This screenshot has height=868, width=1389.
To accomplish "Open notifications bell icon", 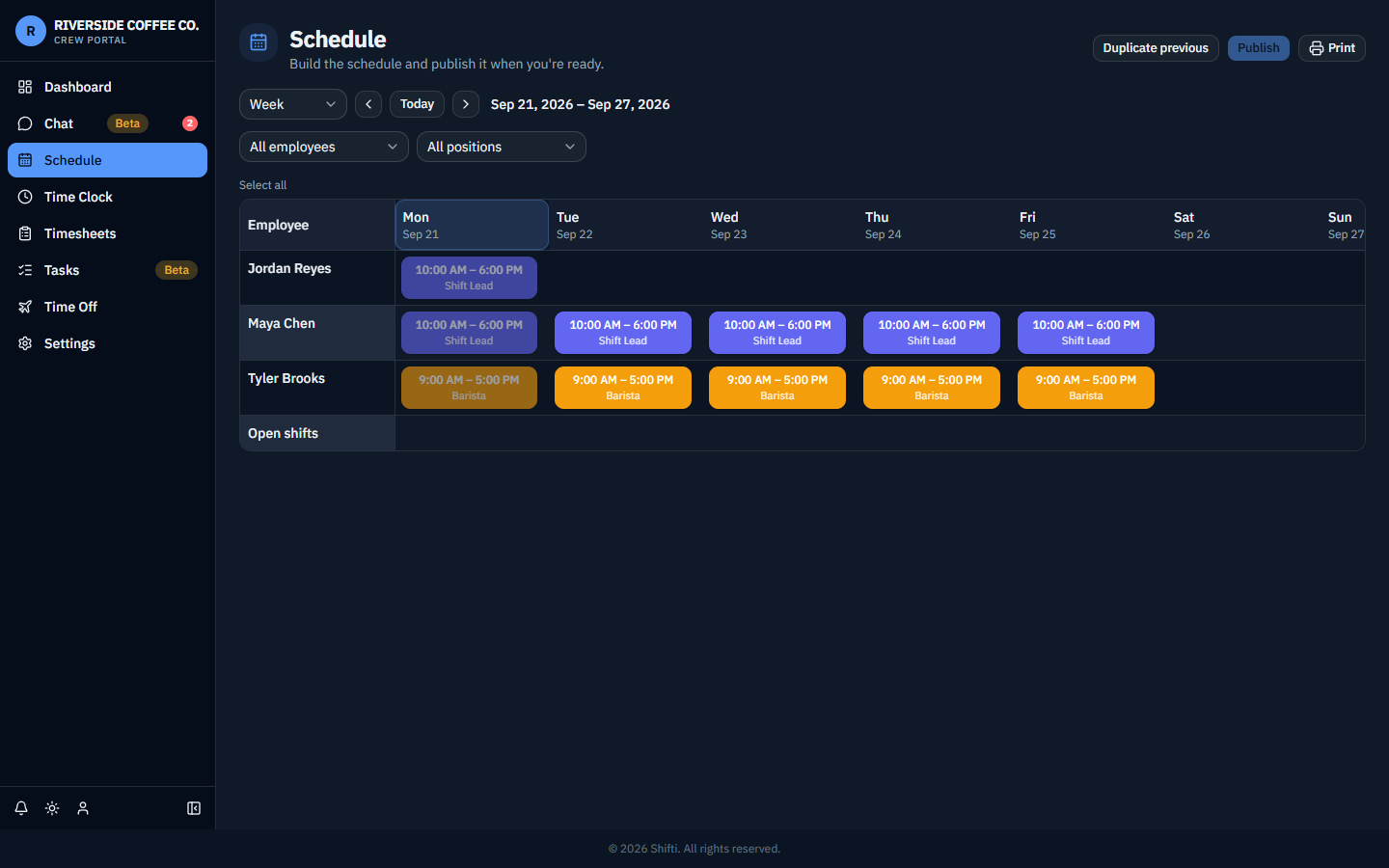I will click(x=21, y=808).
